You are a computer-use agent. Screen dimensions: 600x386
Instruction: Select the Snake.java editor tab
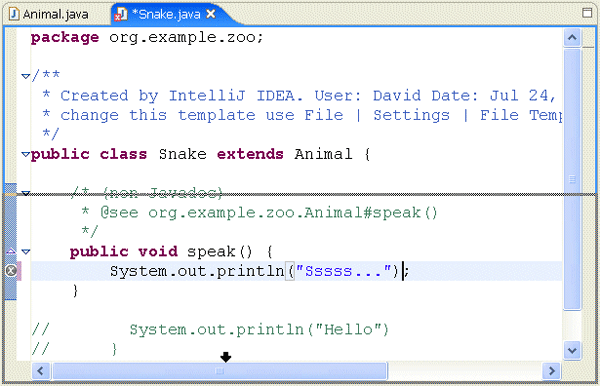click(166, 15)
